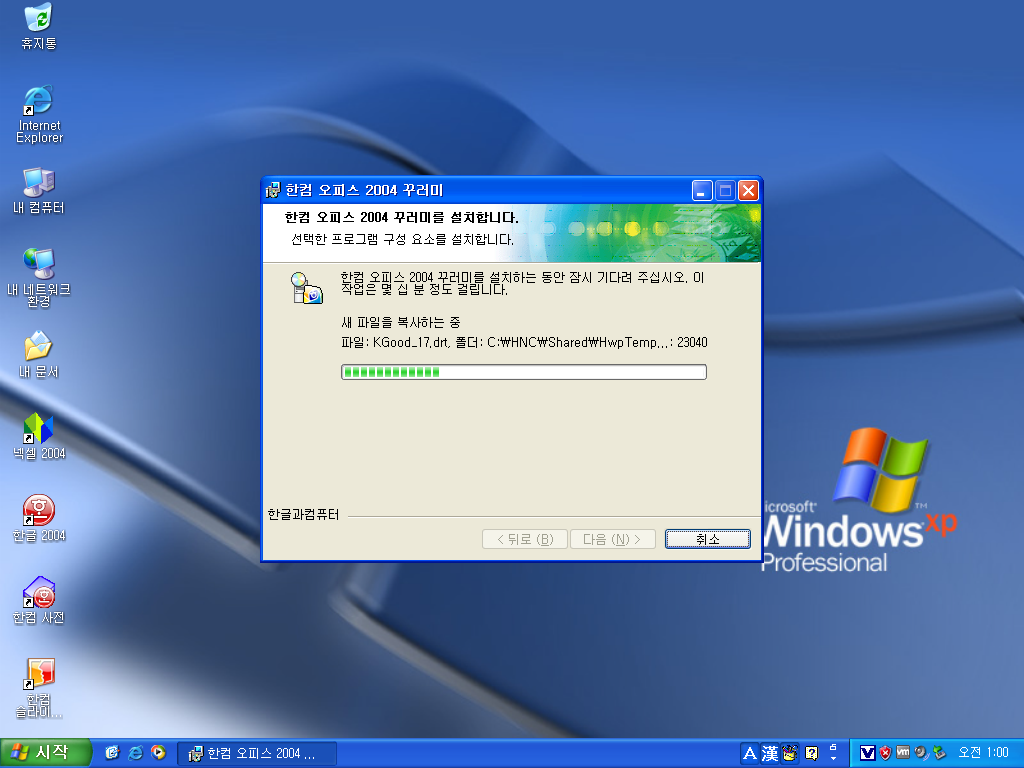Select the 내 문서 folder icon
The width and height of the screenshot is (1024, 768).
tap(39, 355)
